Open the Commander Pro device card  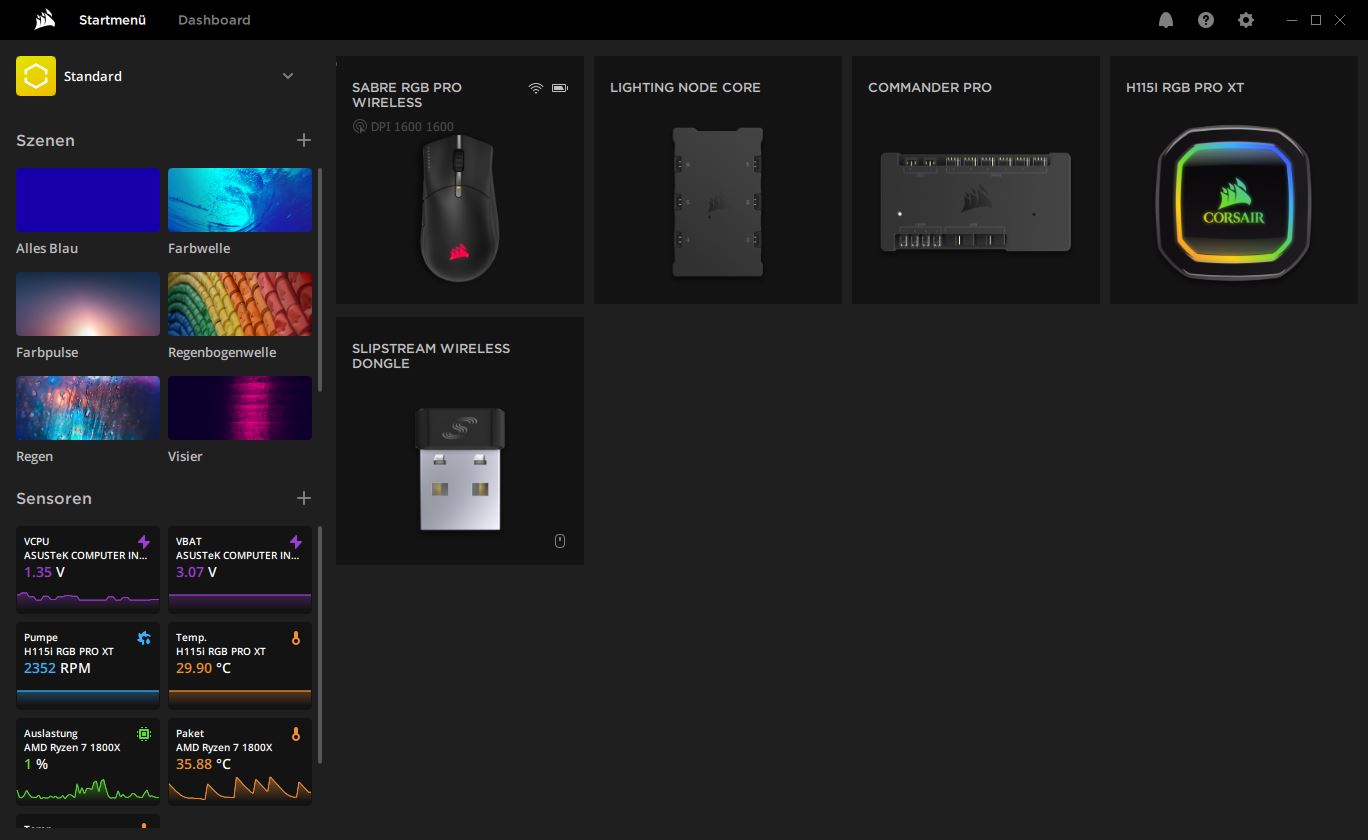tap(975, 180)
